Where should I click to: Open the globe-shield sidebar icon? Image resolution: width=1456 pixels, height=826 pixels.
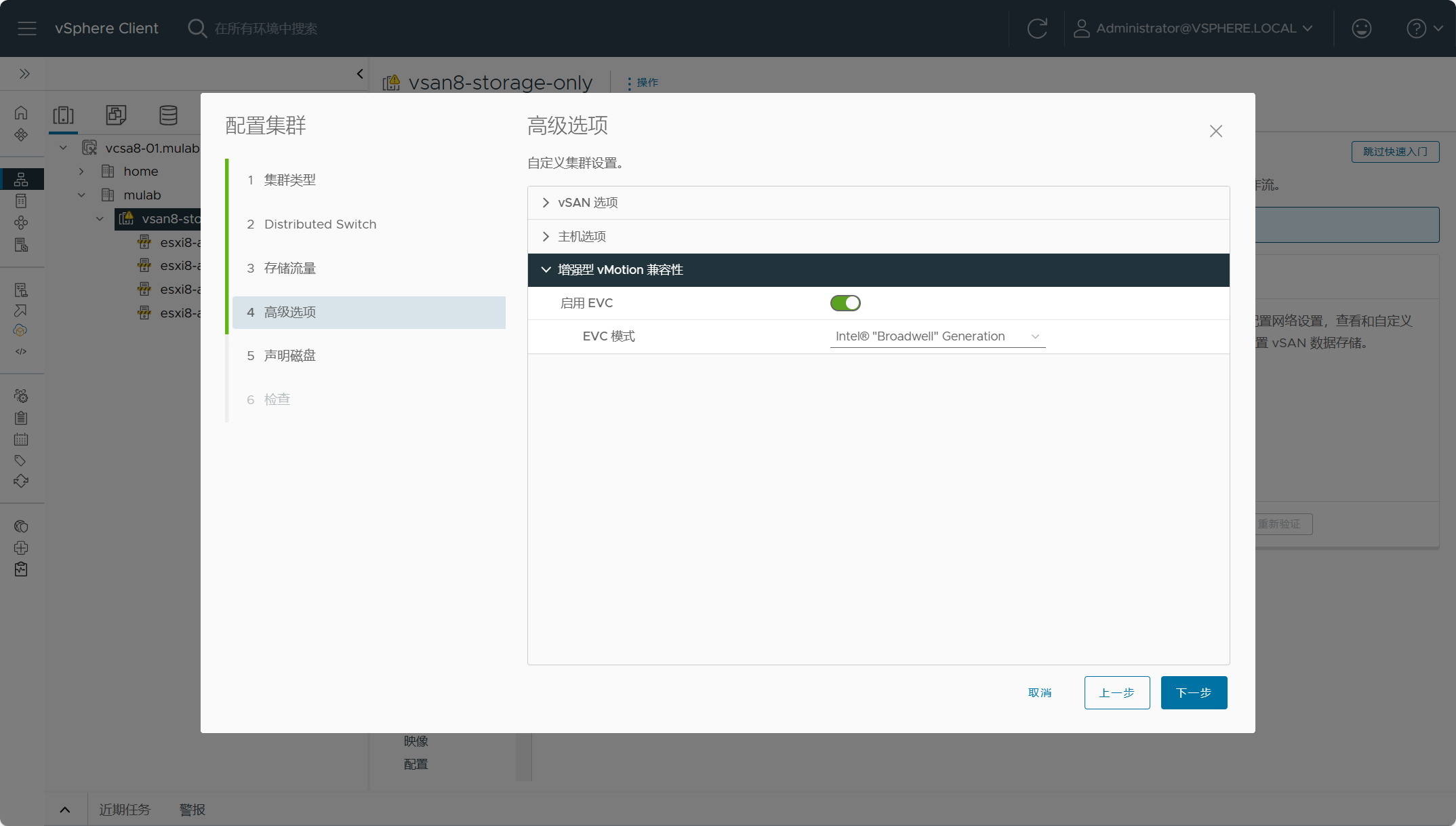[21, 526]
